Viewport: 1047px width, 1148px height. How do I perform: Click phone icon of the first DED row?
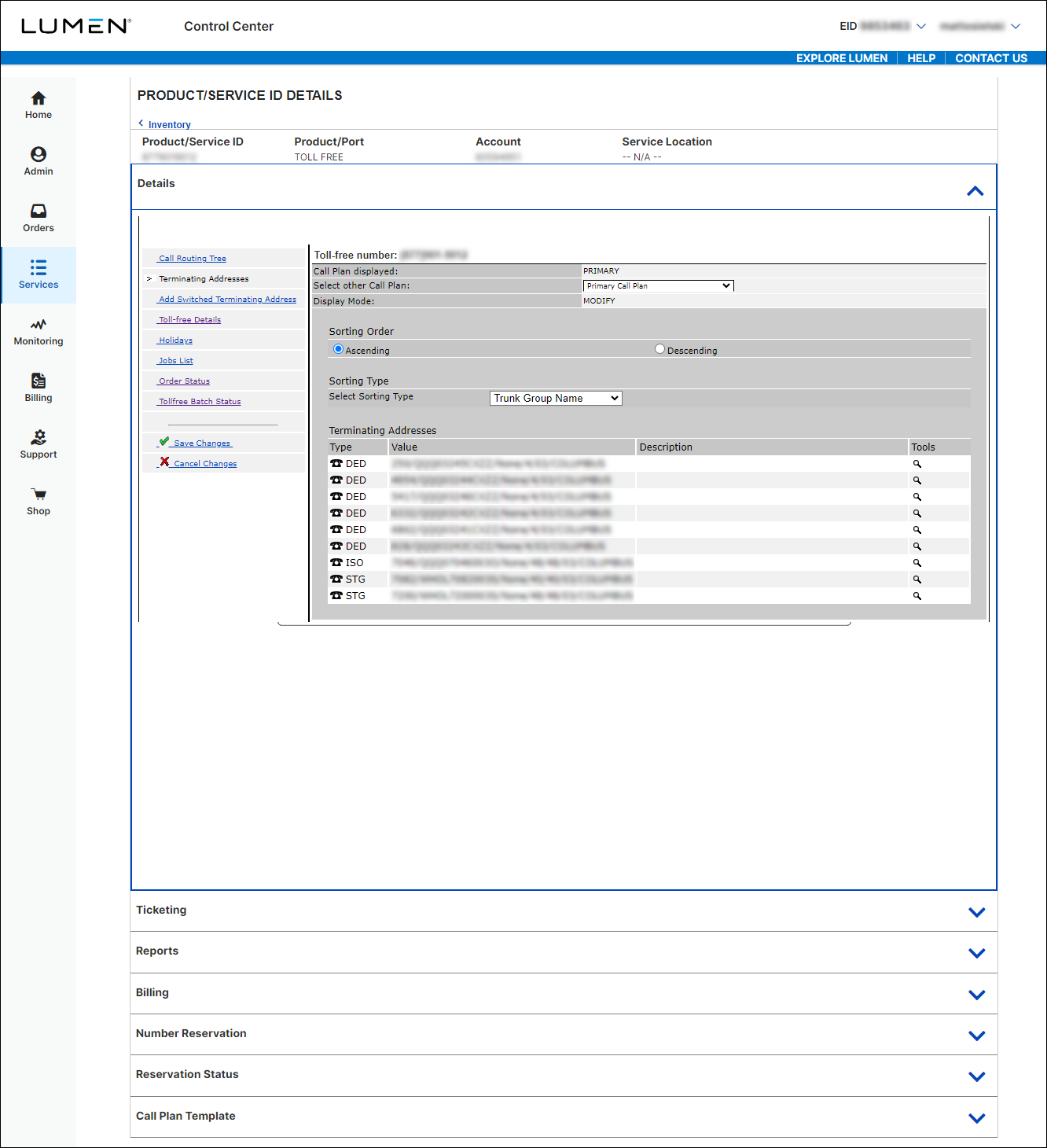336,463
